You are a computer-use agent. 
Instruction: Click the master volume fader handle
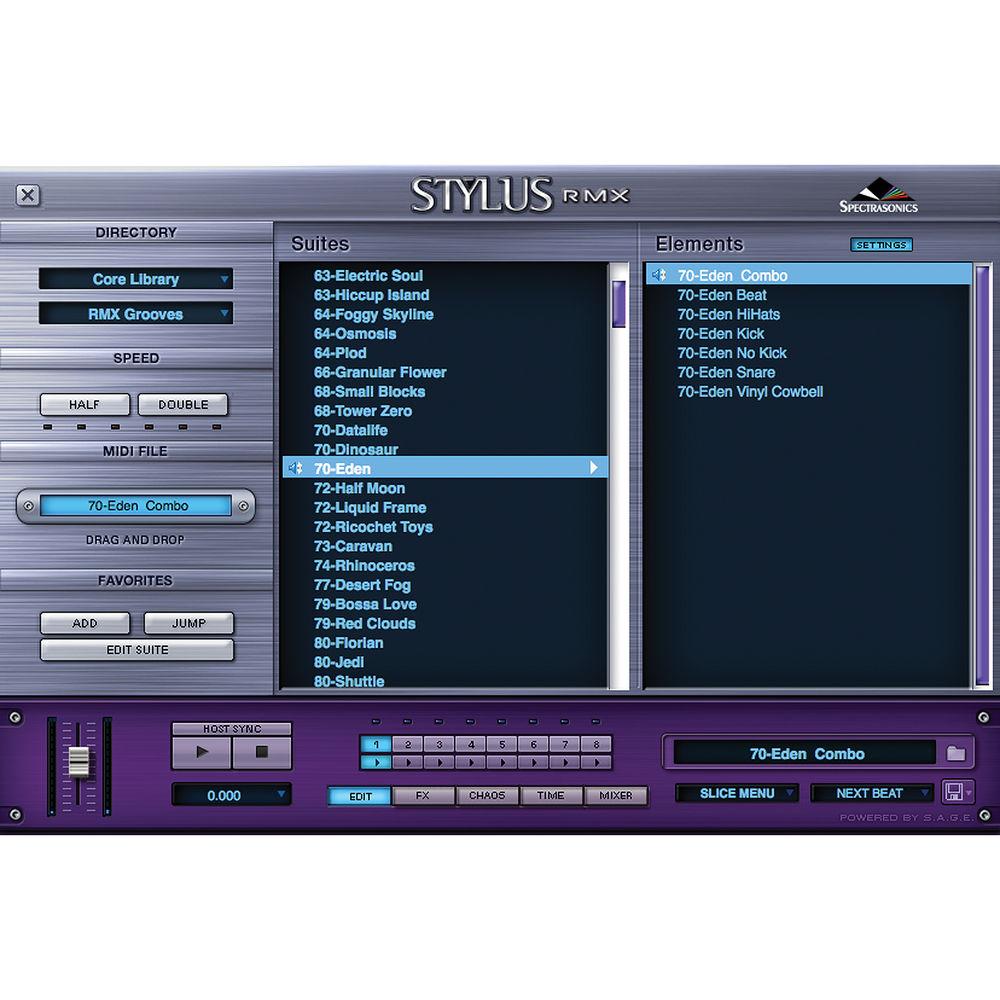tap(79, 762)
